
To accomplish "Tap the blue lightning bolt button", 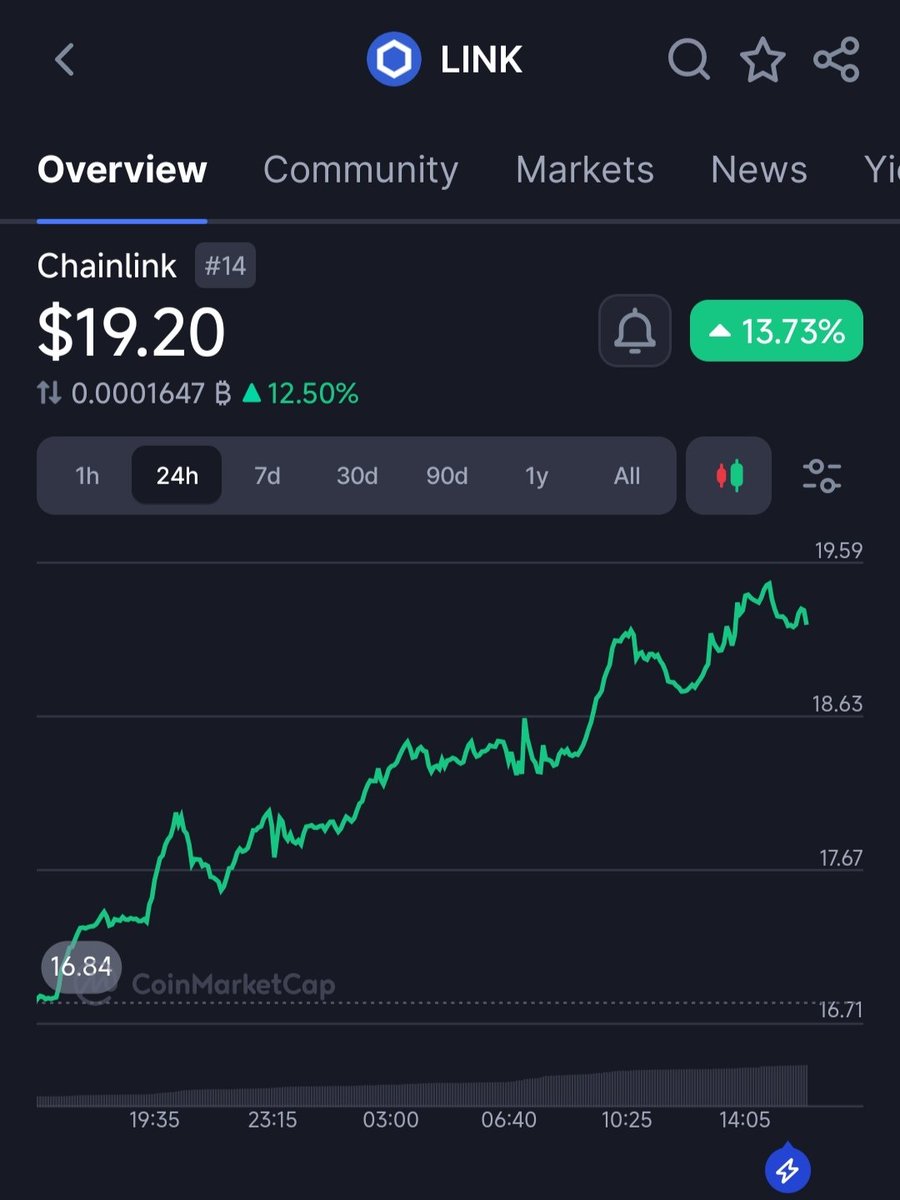I will [x=788, y=1168].
